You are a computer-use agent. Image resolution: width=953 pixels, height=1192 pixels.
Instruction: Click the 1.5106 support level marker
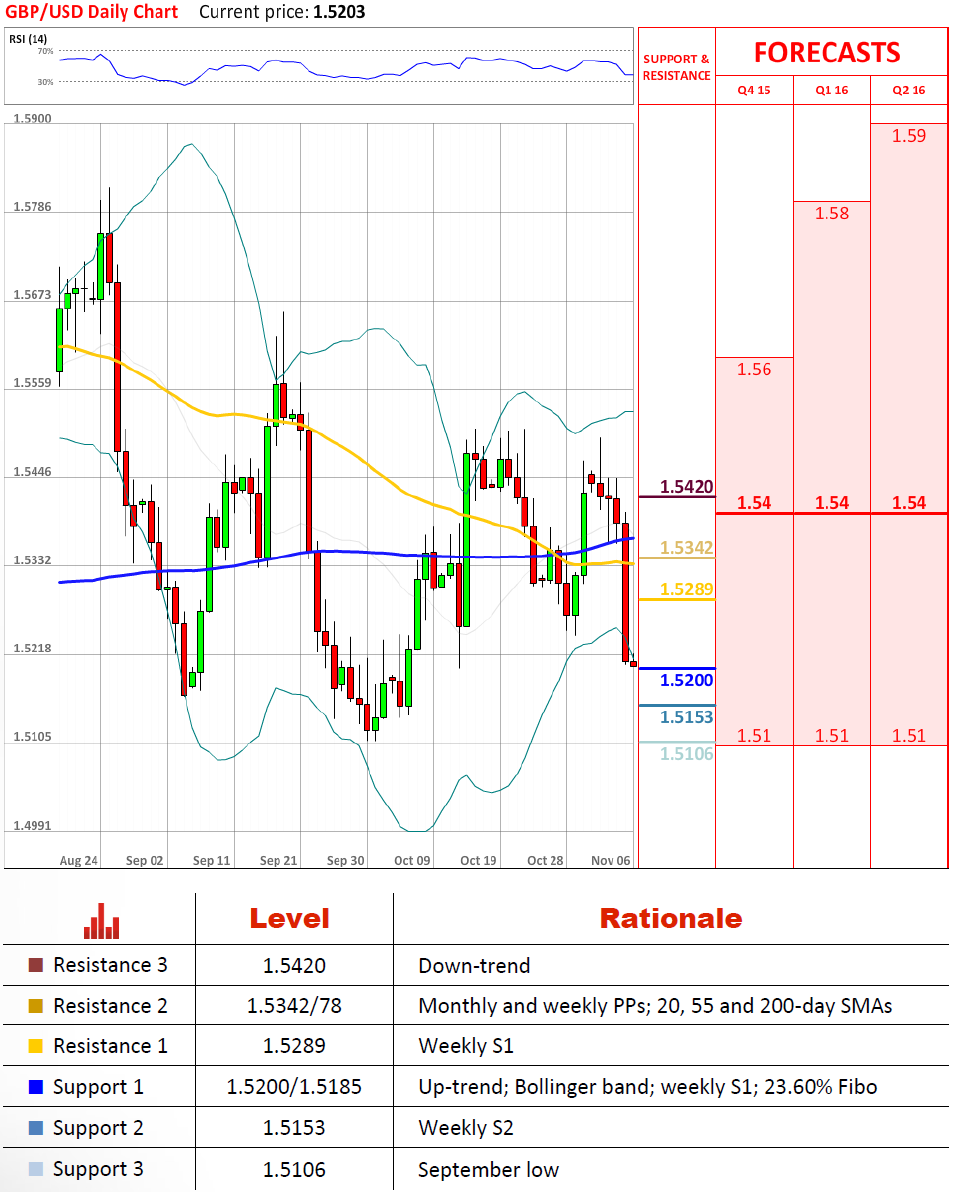[x=686, y=753]
